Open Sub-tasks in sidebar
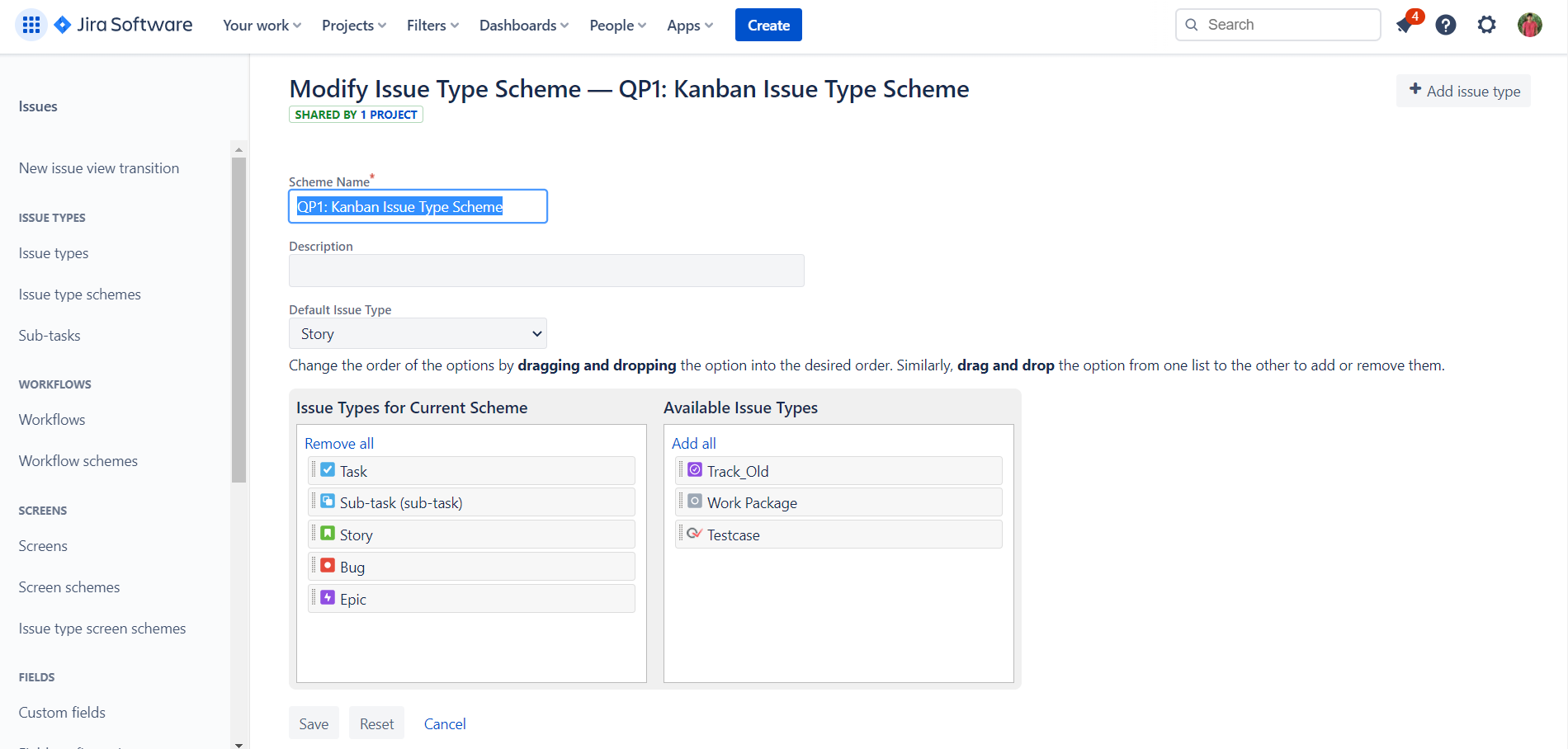 pyautogui.click(x=50, y=336)
